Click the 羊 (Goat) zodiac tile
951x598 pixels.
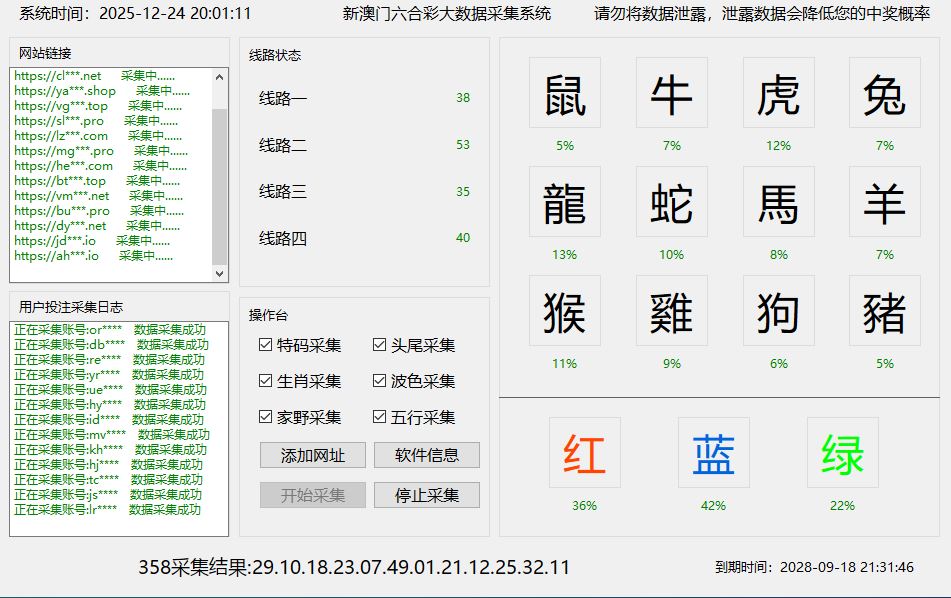tap(884, 202)
